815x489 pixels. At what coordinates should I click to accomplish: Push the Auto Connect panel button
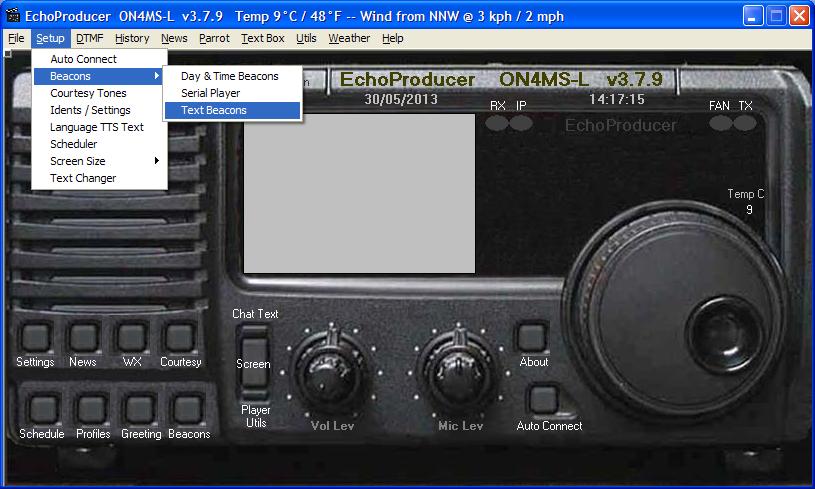coord(544,400)
